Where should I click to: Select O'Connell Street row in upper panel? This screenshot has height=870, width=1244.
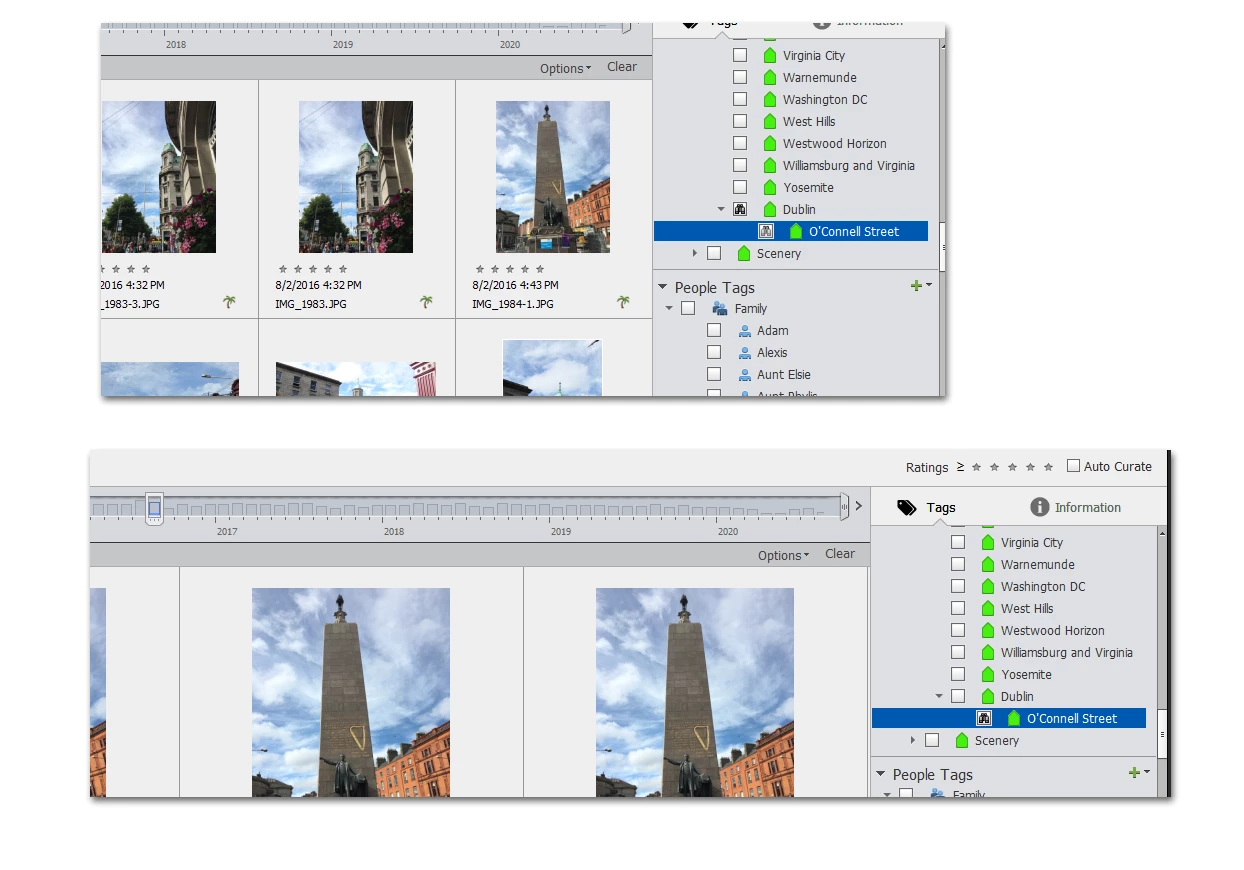click(791, 231)
